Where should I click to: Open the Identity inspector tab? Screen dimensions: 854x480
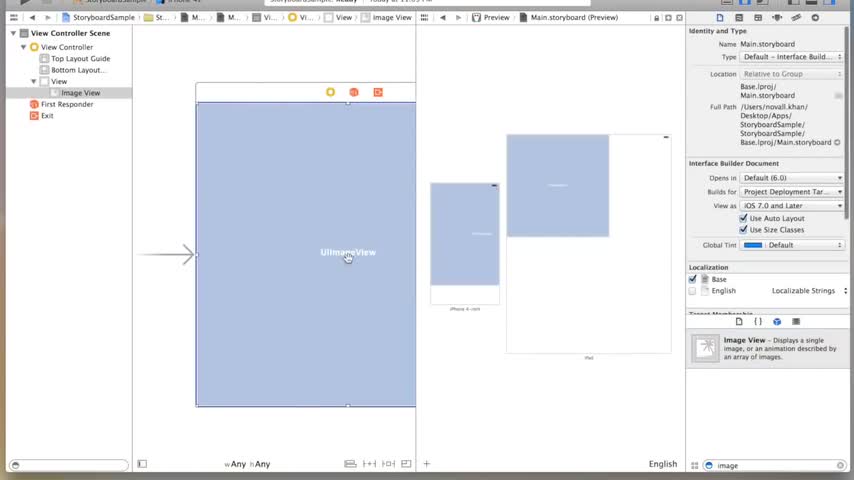[758, 17]
